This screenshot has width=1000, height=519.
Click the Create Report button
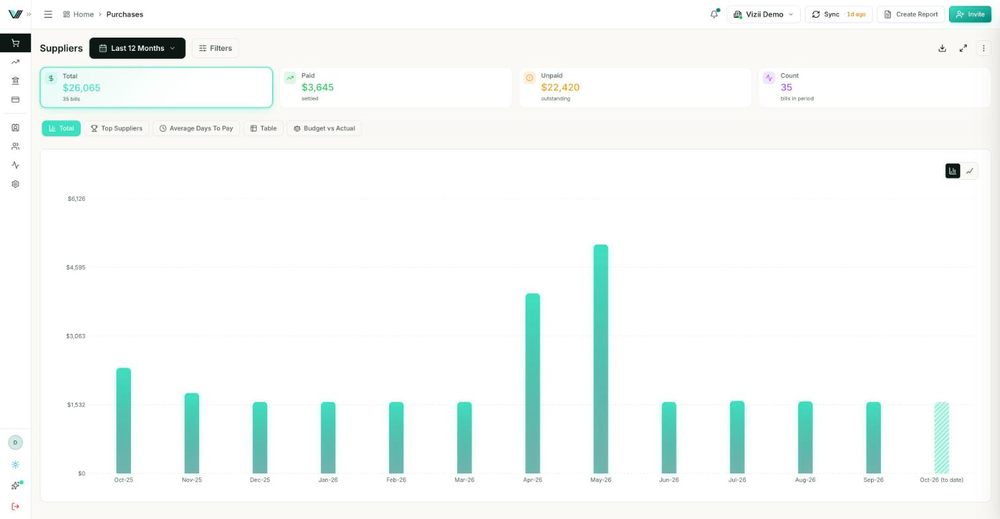tap(911, 14)
